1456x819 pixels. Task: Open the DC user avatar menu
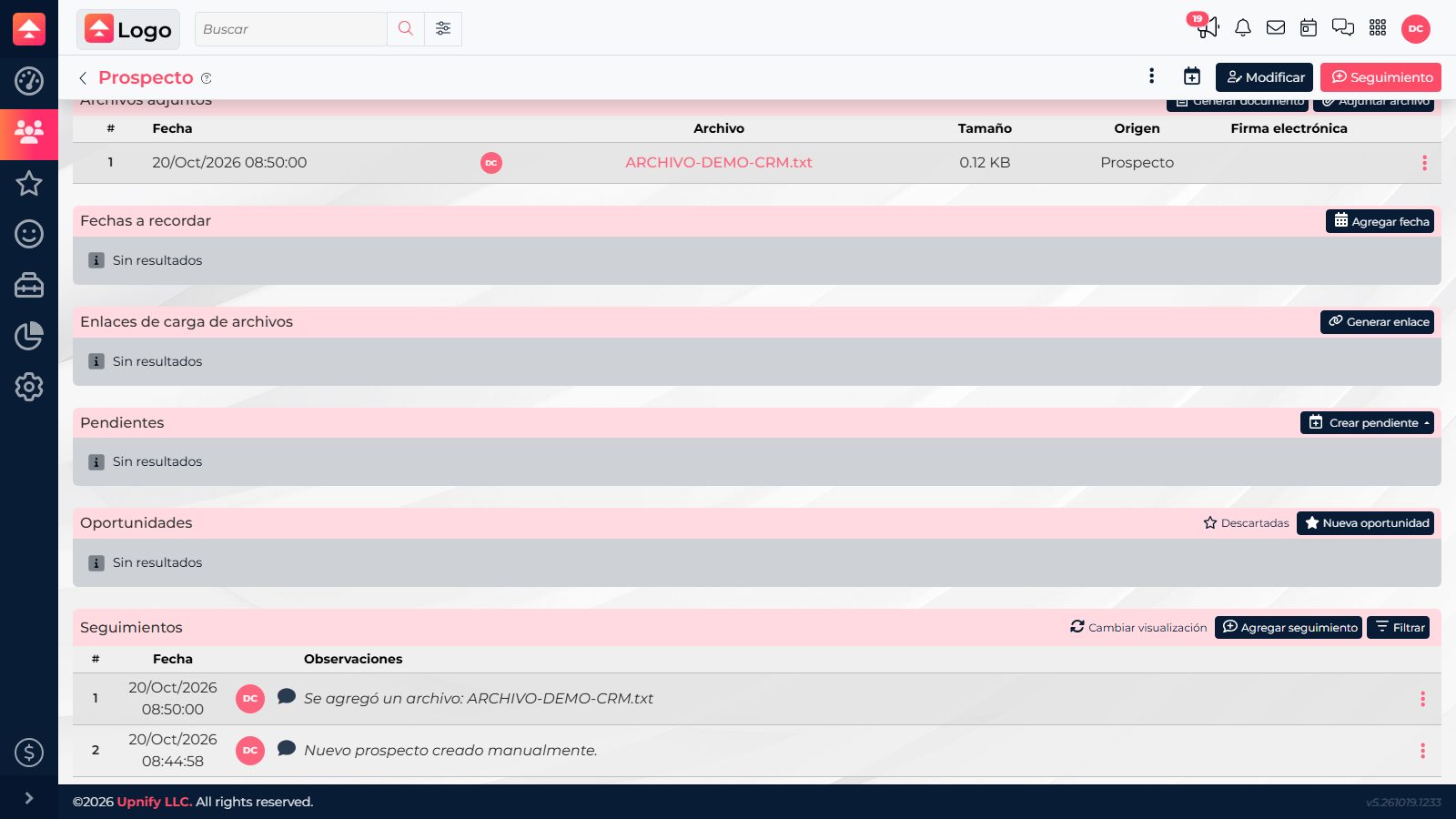pyautogui.click(x=1416, y=28)
